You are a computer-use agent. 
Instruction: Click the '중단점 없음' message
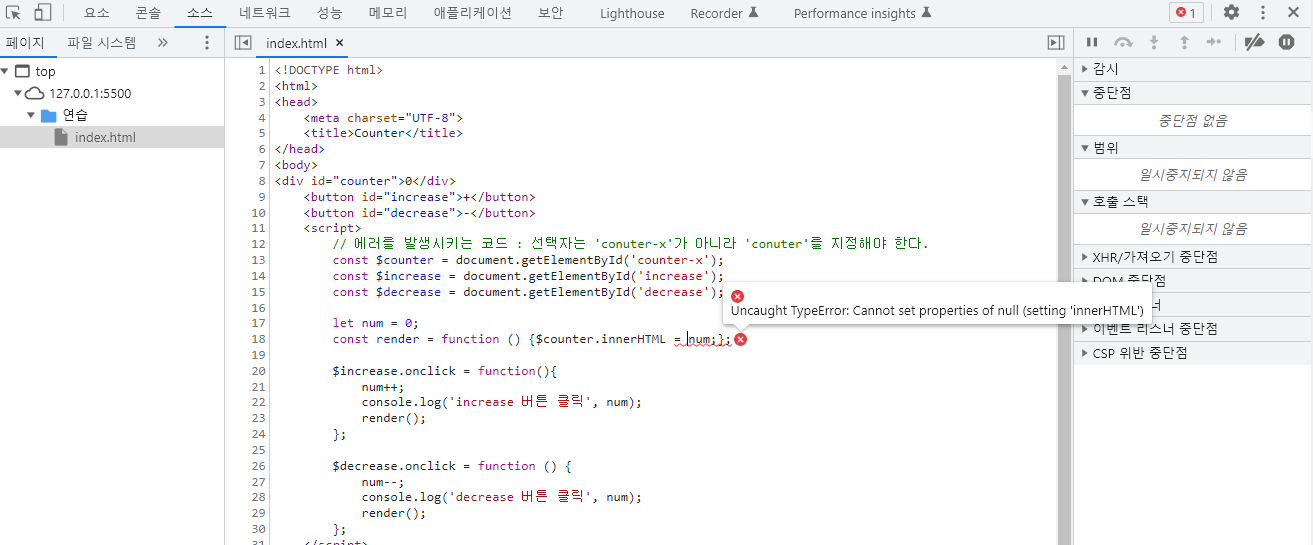pyautogui.click(x=1193, y=121)
